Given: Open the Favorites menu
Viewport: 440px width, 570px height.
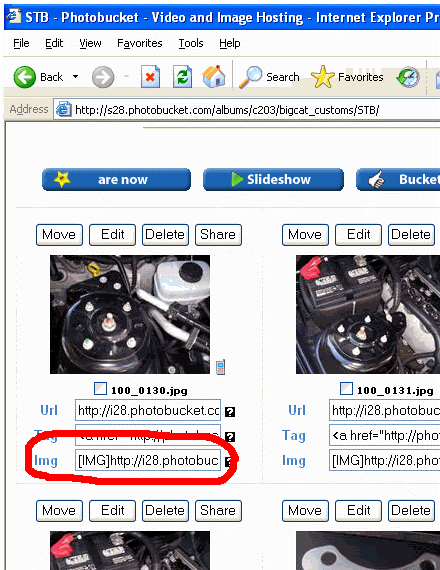Looking at the screenshot, I should point(140,43).
